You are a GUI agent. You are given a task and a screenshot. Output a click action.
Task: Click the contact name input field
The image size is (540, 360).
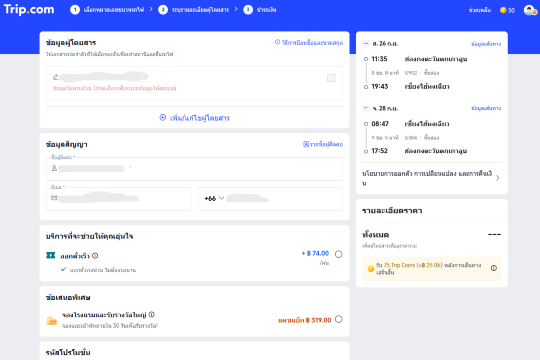click(x=195, y=169)
